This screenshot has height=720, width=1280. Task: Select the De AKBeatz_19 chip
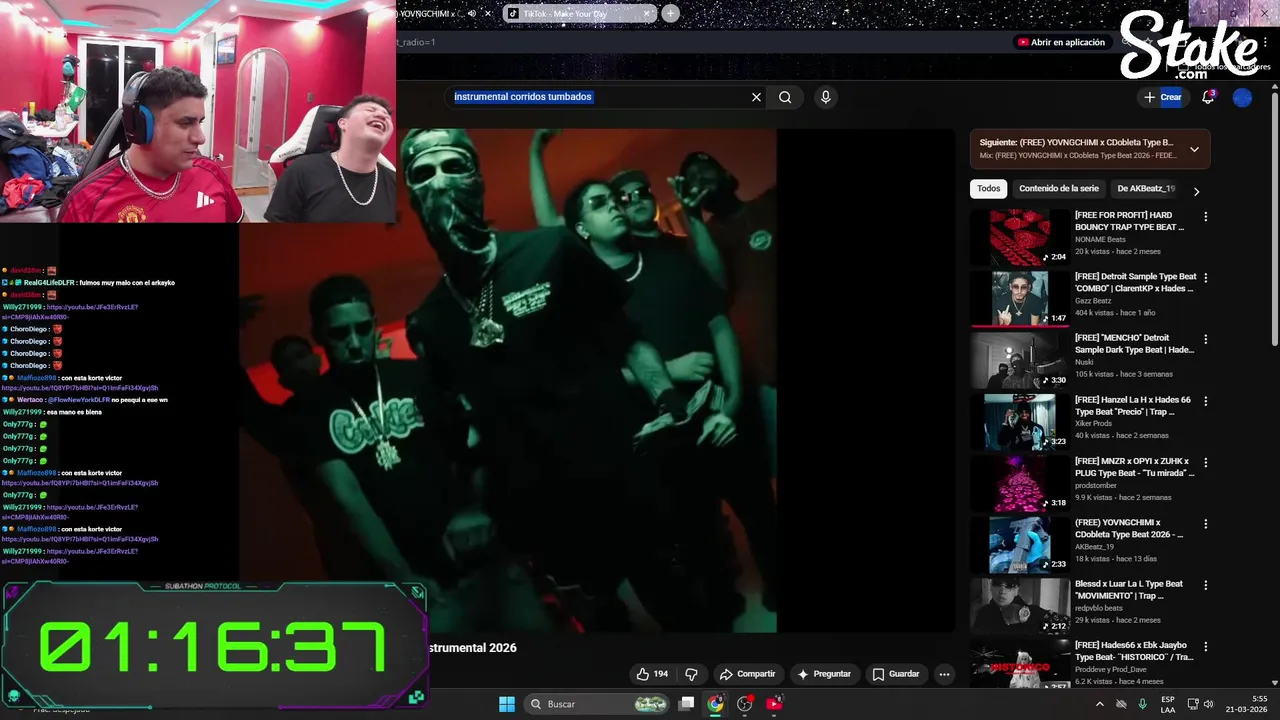(1146, 188)
